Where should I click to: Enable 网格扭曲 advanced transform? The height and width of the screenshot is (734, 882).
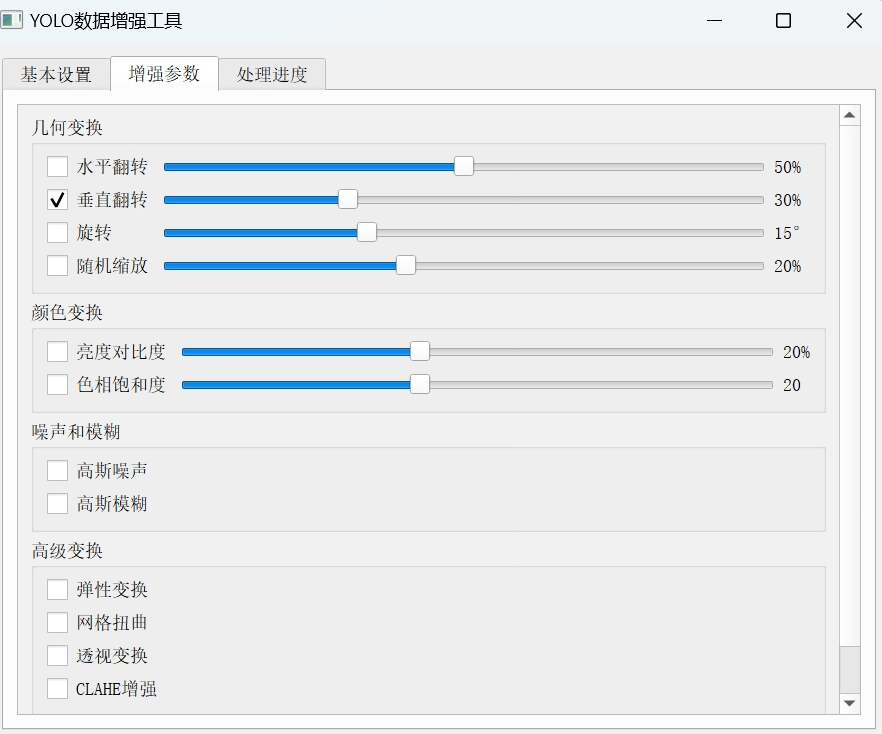coord(58,623)
